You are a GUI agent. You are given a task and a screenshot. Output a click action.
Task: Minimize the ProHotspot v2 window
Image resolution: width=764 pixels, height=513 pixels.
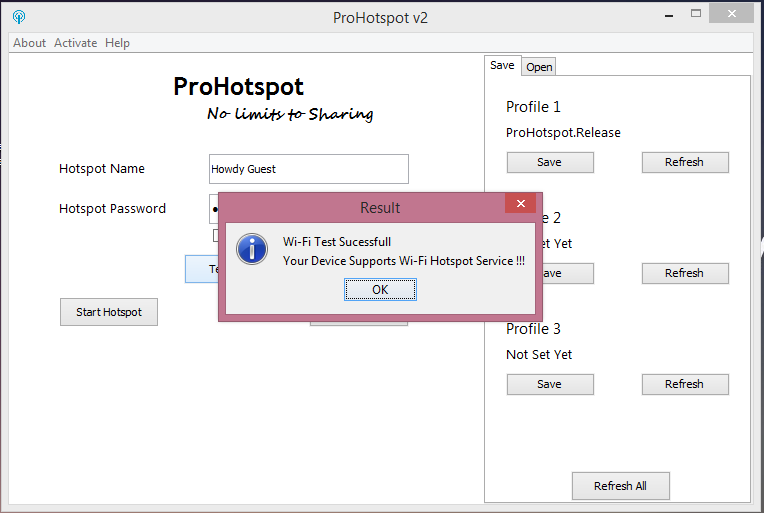click(669, 16)
